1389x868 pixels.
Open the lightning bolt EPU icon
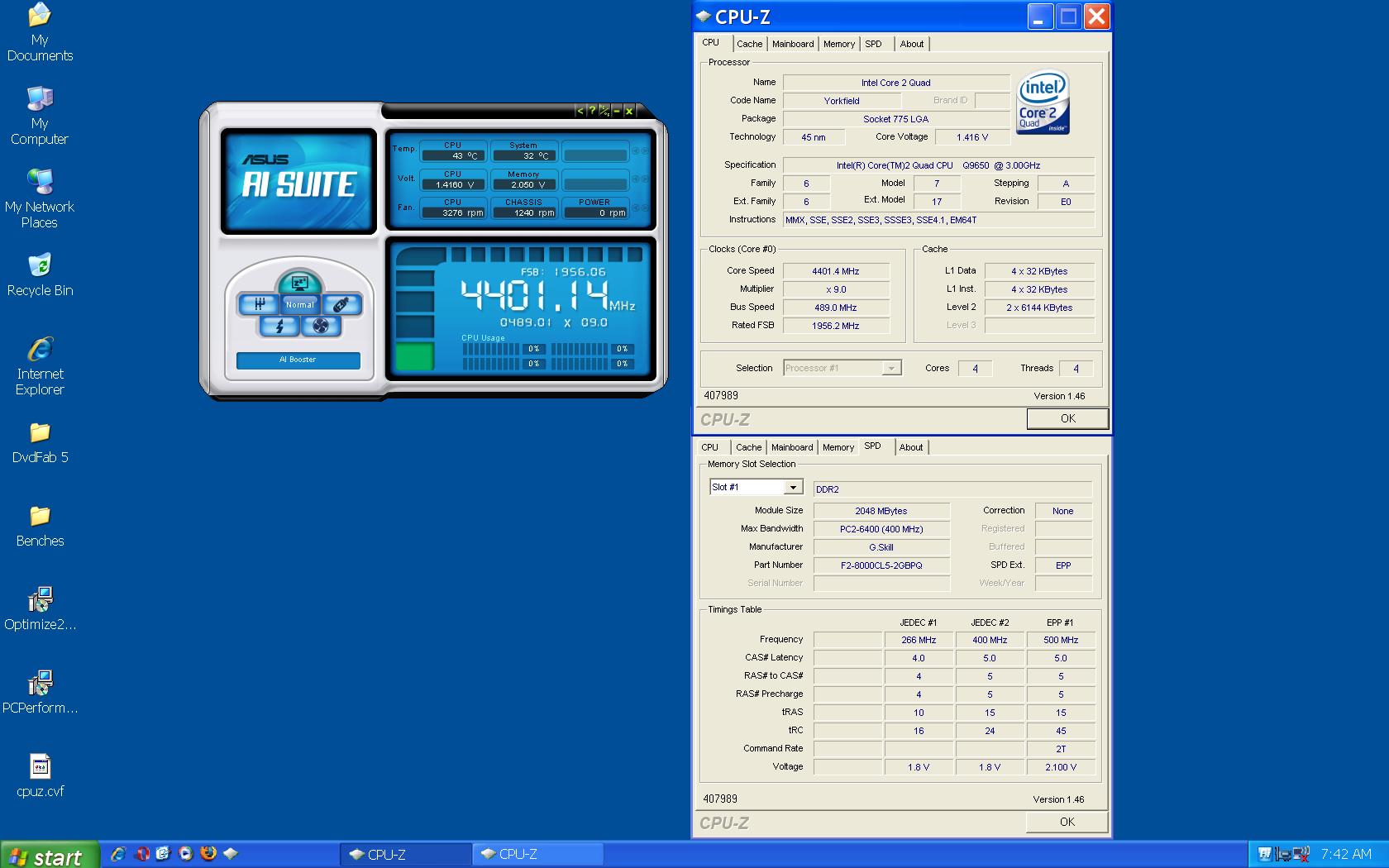pyautogui.click(x=279, y=326)
